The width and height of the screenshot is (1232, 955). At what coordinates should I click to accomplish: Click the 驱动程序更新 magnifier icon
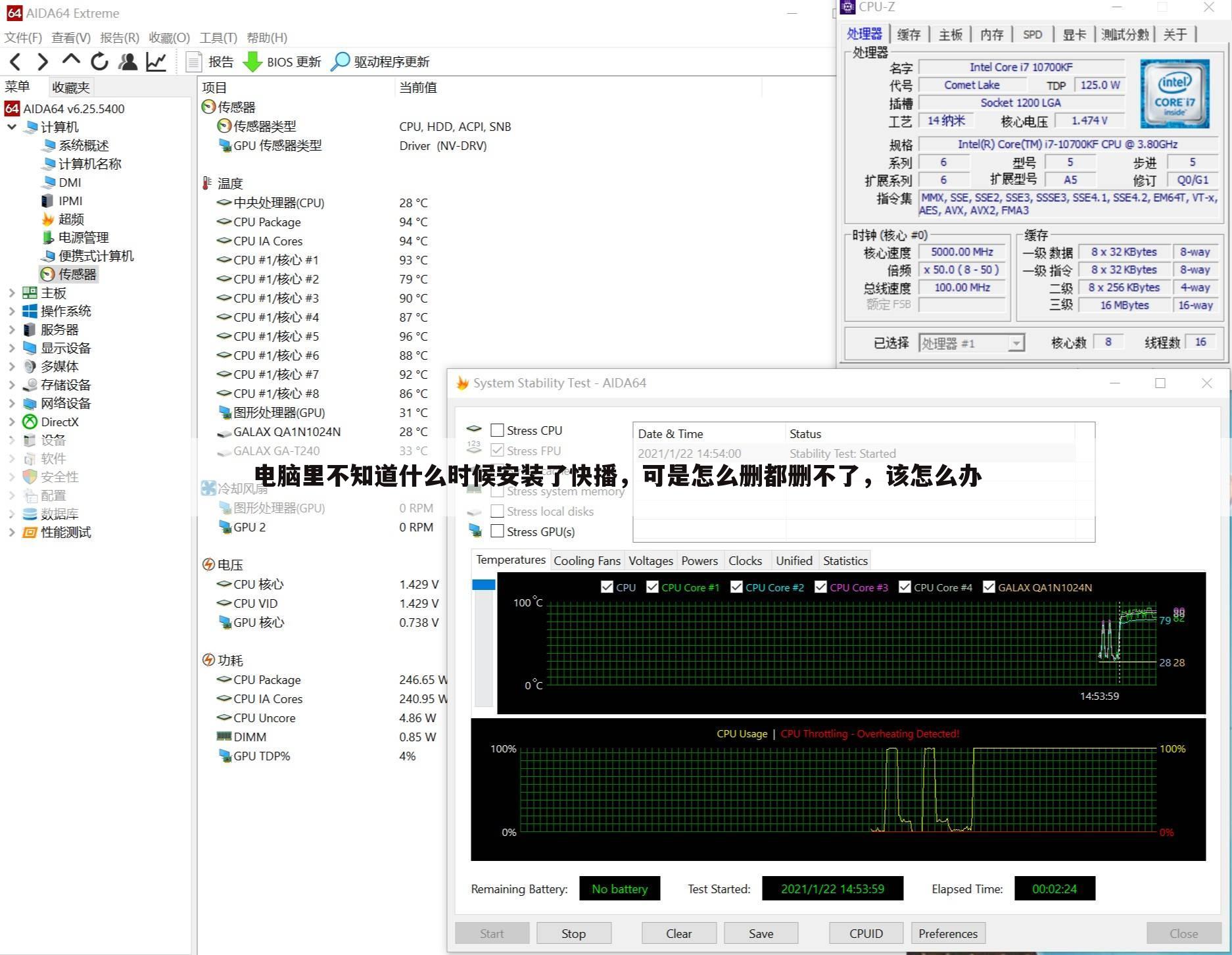click(x=340, y=62)
